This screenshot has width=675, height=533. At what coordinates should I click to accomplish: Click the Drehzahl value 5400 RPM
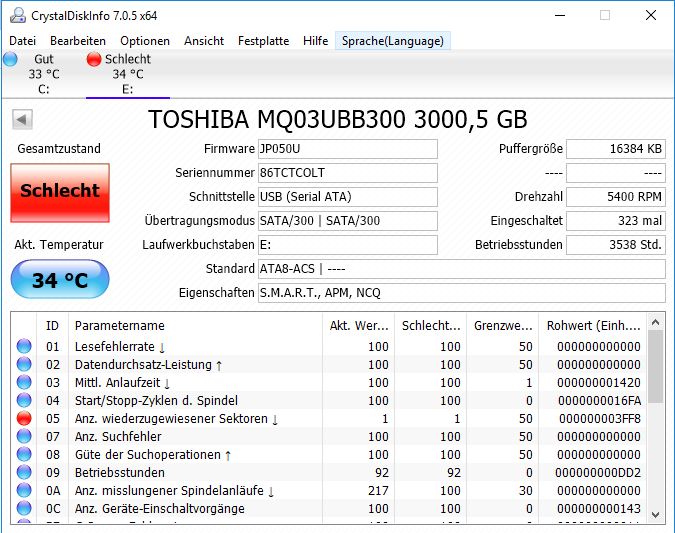pyautogui.click(x=616, y=197)
